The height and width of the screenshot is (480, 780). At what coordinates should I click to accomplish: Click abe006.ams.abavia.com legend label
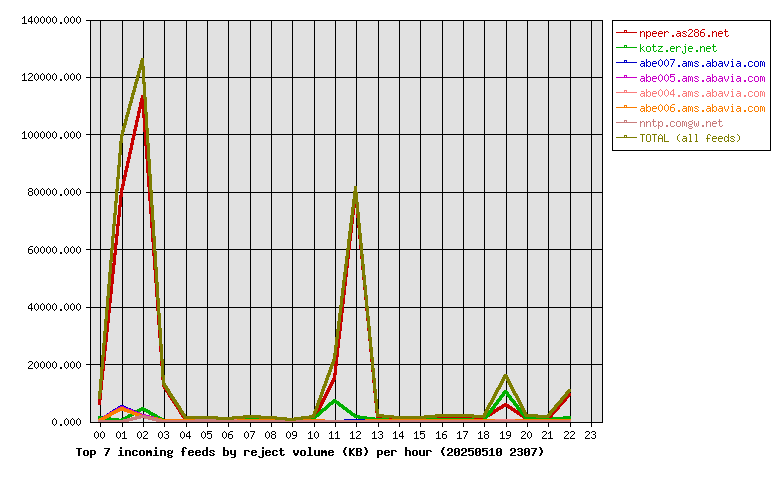pyautogui.click(x=702, y=108)
